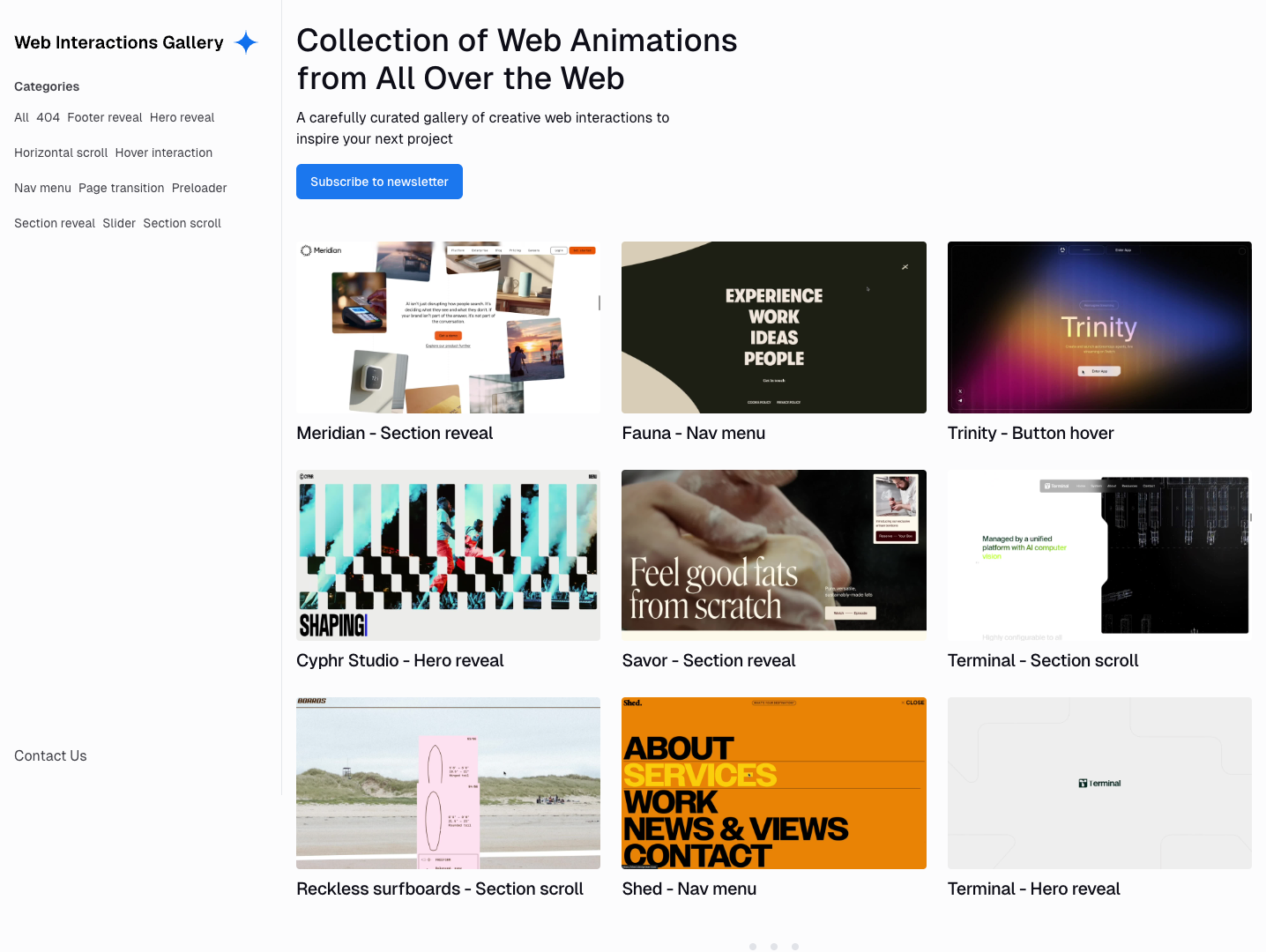Screen dimensions: 1266x952
Task: Filter gallery by "Horizontal scroll"
Action: pos(60,152)
